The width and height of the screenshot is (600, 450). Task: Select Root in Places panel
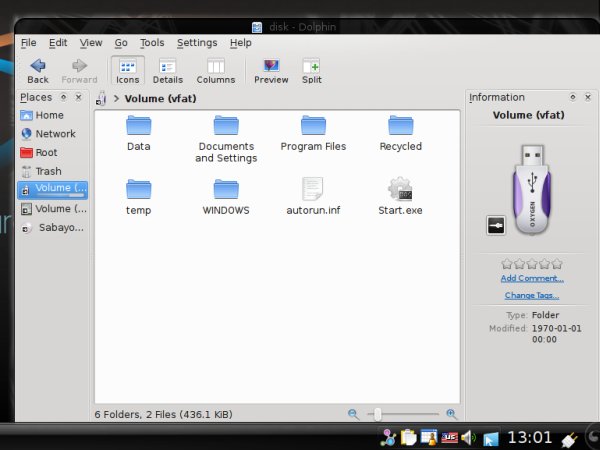[x=53, y=153]
